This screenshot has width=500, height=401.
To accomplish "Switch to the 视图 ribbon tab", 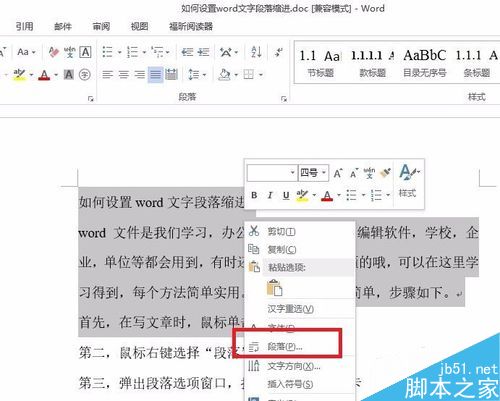I will (x=139, y=26).
